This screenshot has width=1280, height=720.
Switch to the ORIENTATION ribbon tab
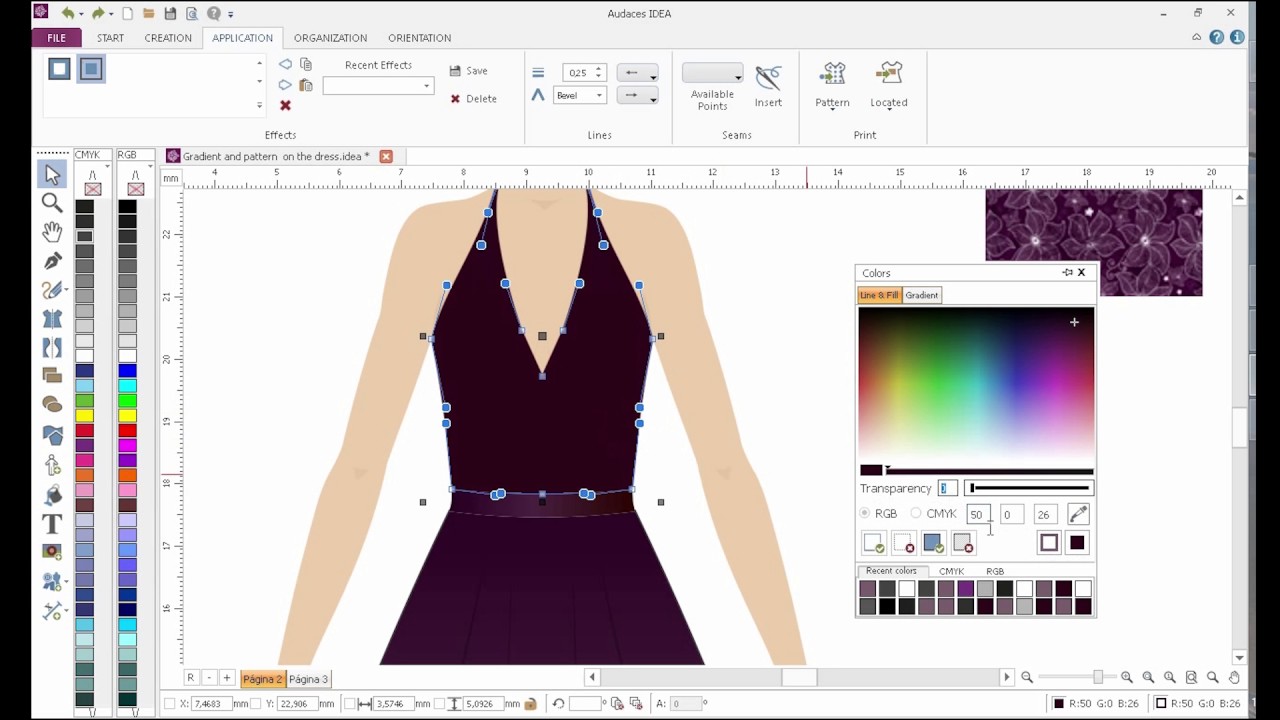coord(419,38)
